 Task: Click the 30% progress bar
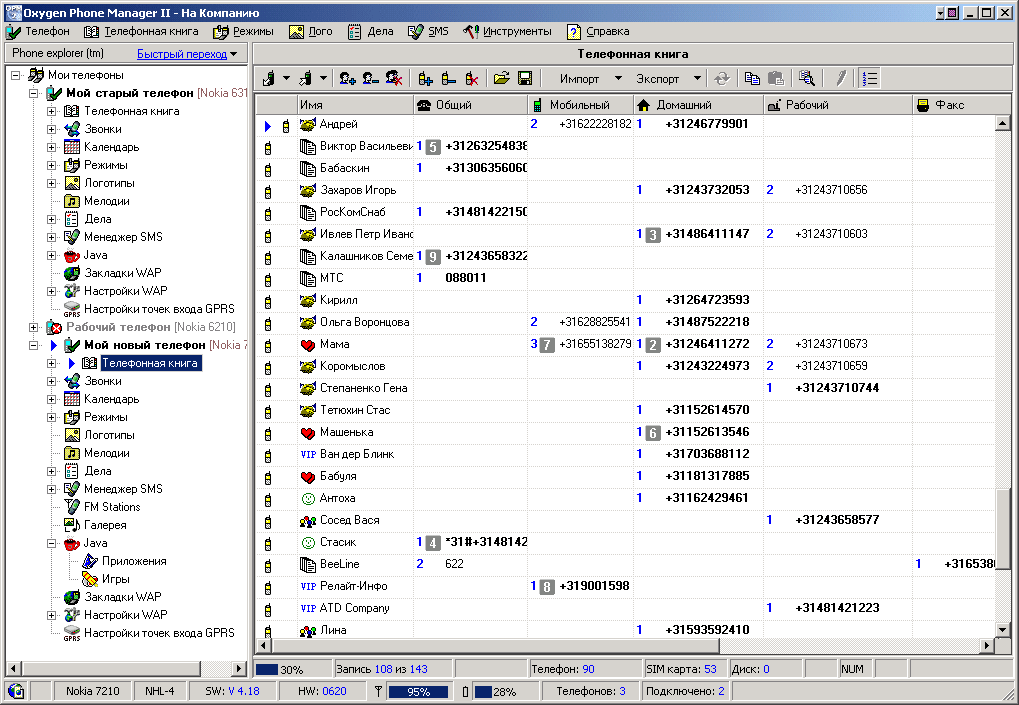[292, 669]
